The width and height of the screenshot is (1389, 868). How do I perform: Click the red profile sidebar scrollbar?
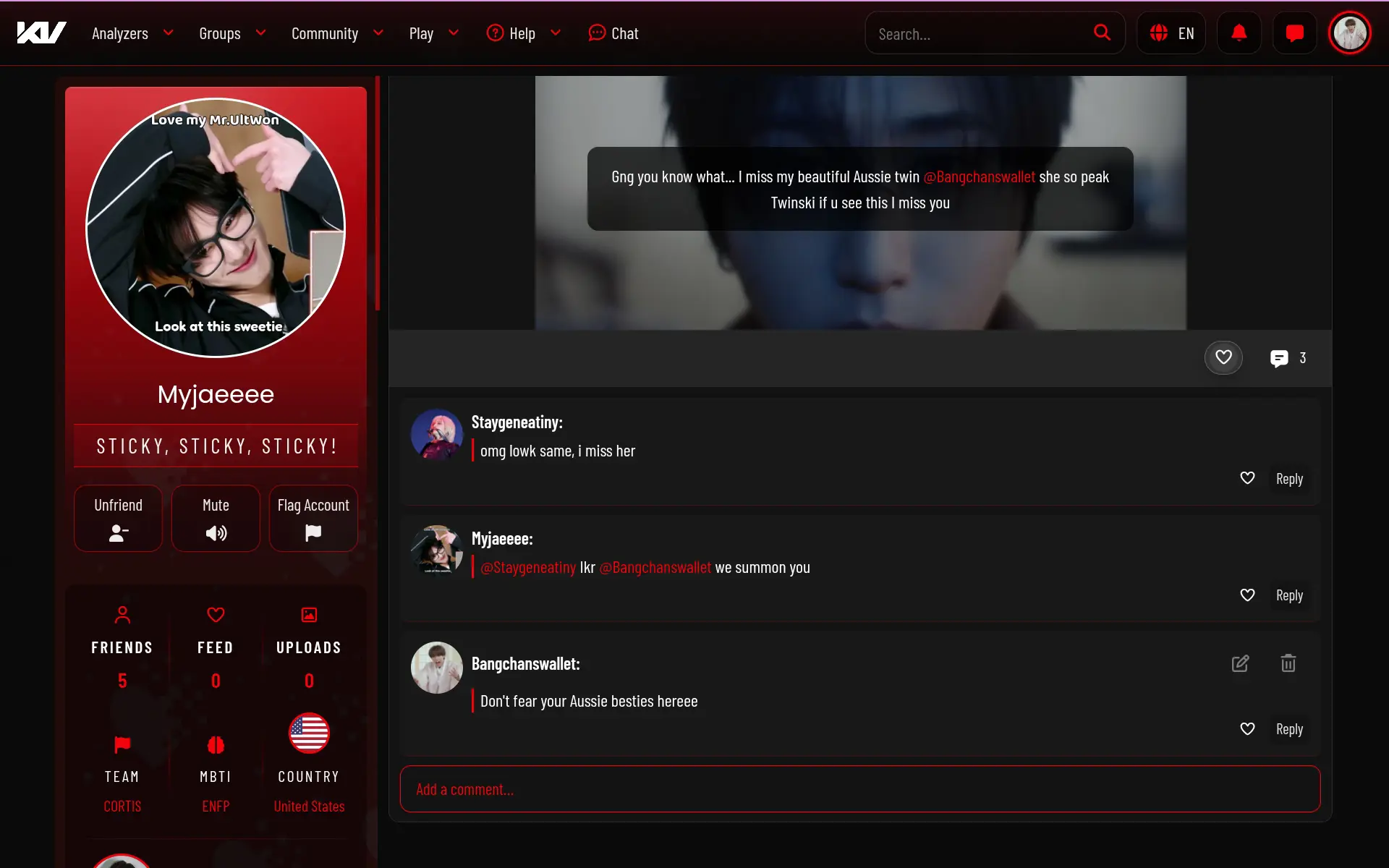click(377, 193)
